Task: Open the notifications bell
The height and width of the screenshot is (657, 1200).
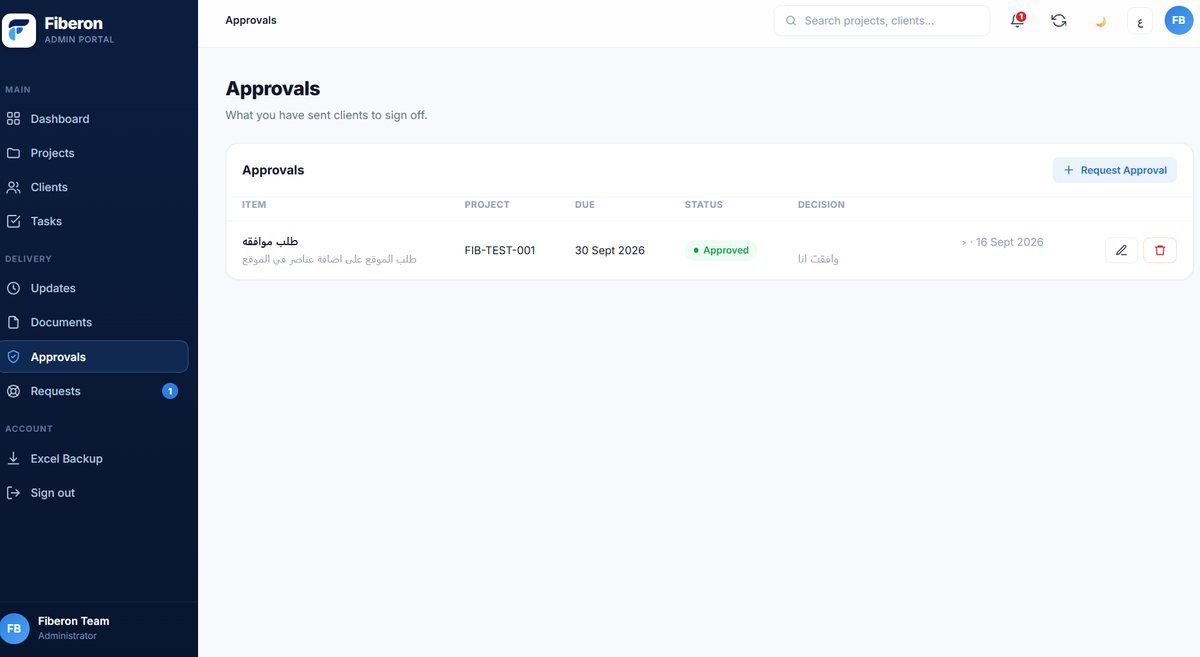Action: coord(1017,20)
